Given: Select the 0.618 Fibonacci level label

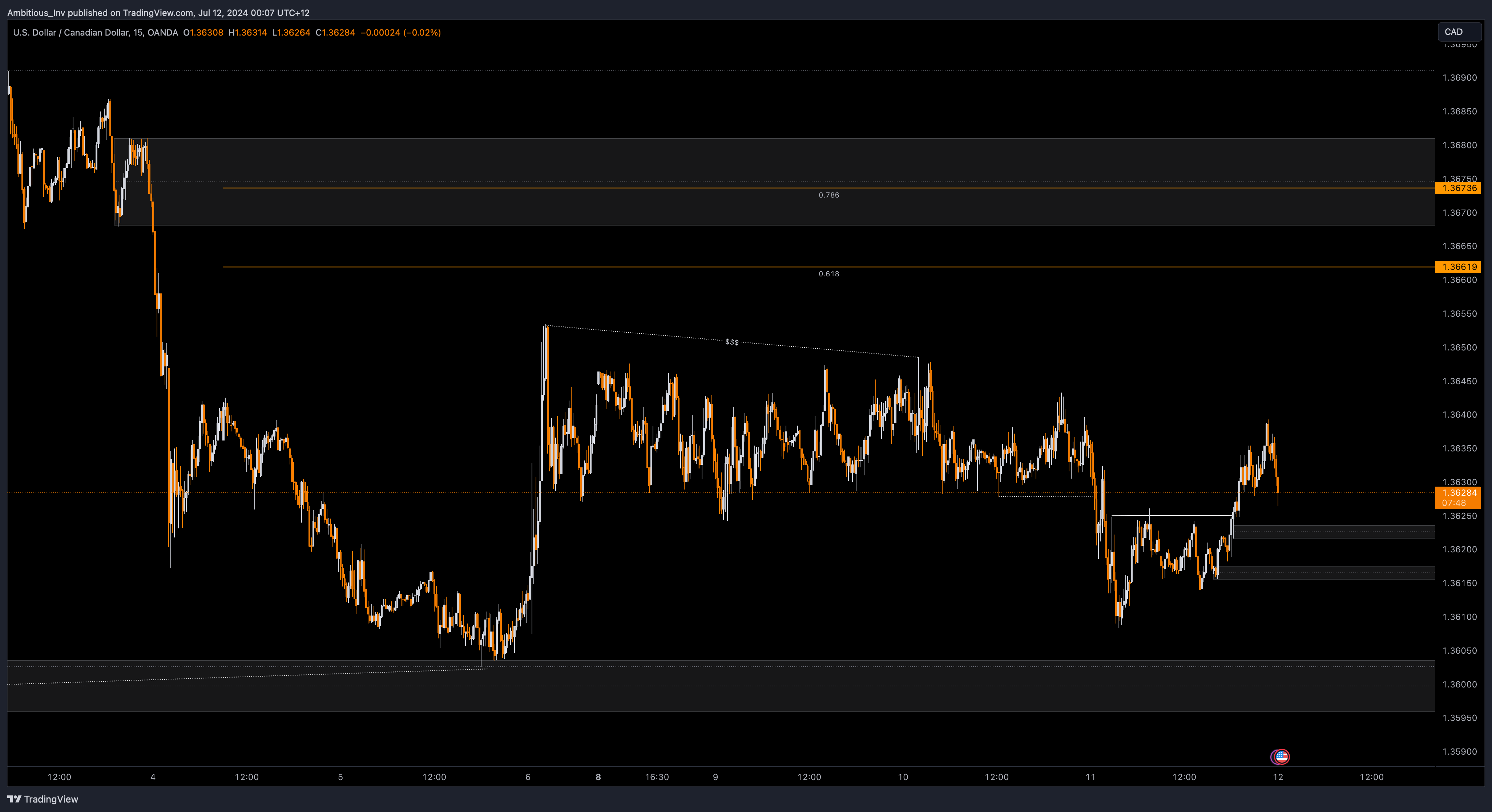Looking at the screenshot, I should point(829,274).
